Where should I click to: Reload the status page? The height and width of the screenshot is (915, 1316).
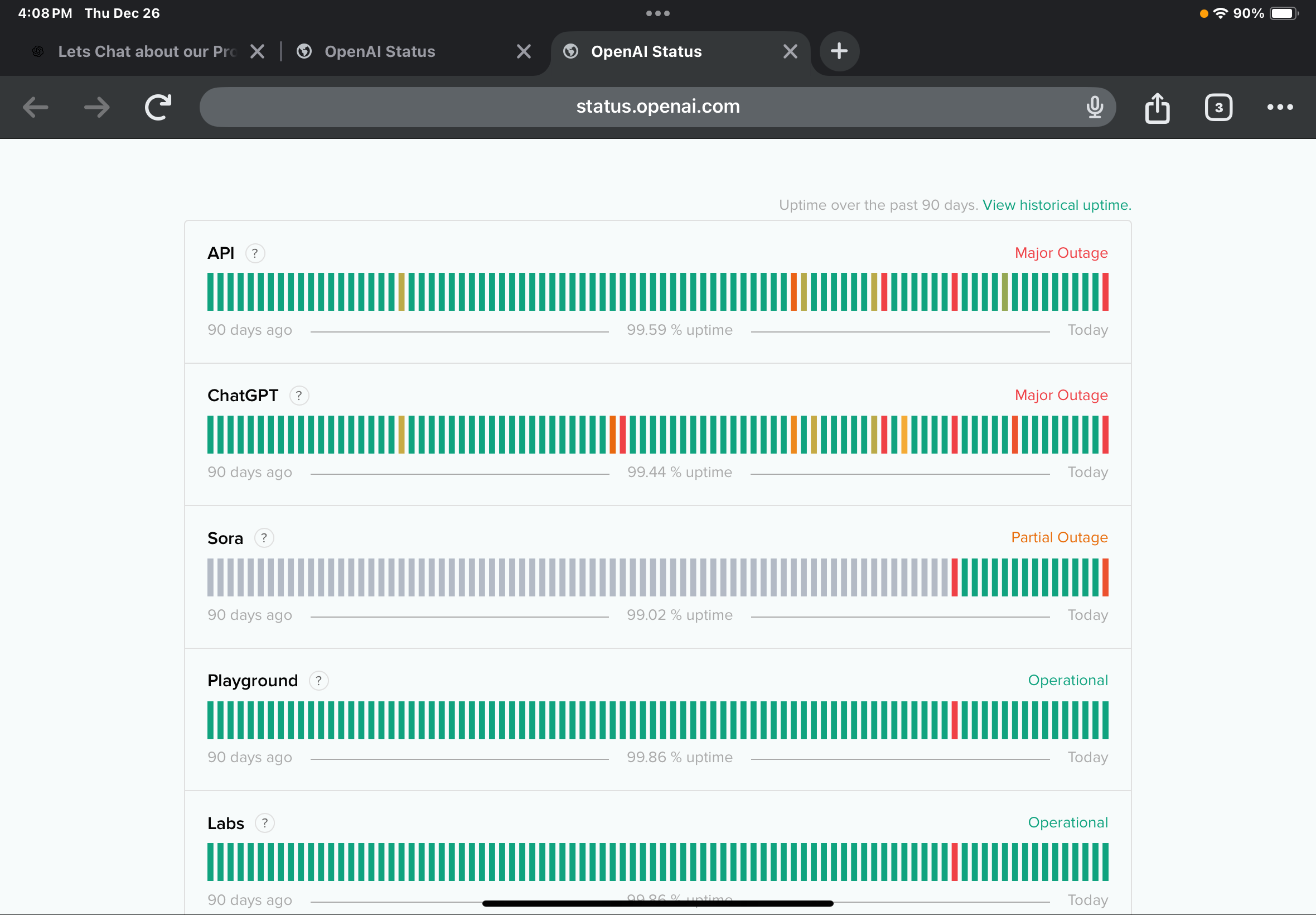(x=158, y=107)
